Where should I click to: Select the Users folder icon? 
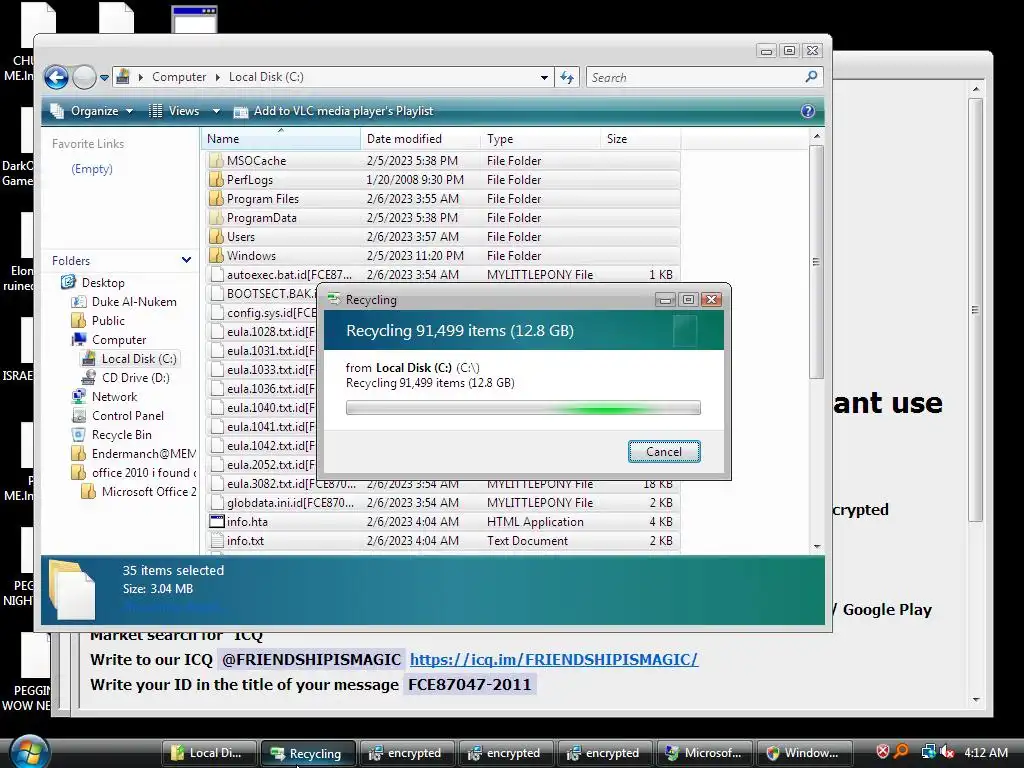click(216, 236)
